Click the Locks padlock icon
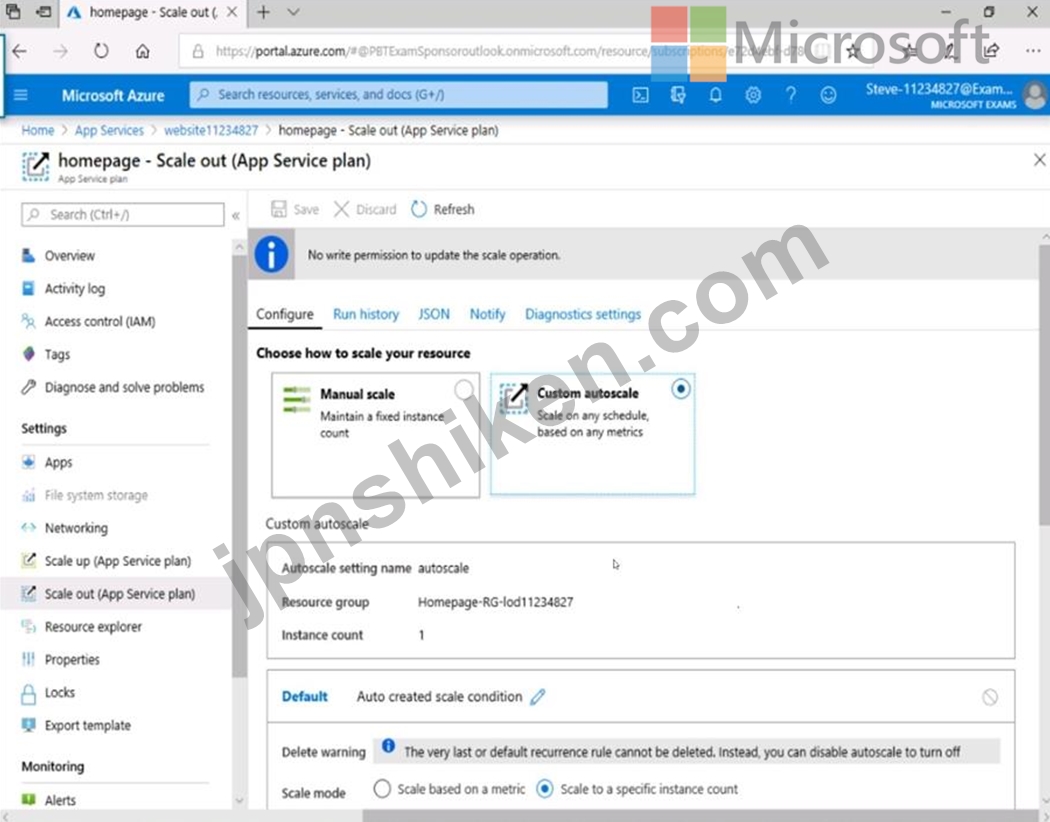Screen dimensions: 1050x822 28,693
